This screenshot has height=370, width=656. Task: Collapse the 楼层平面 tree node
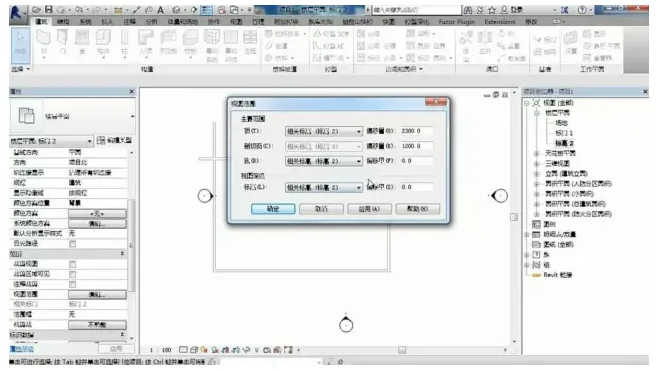click(537, 113)
